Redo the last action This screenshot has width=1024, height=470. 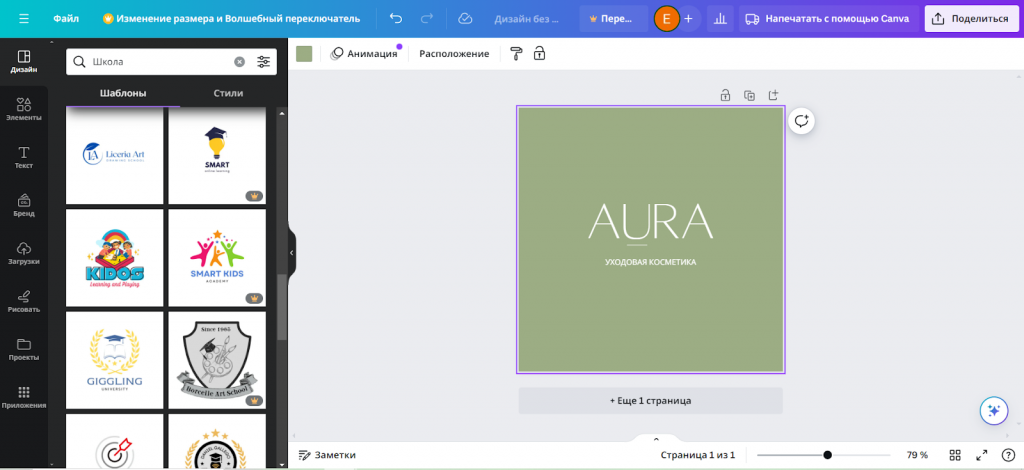(x=426, y=19)
